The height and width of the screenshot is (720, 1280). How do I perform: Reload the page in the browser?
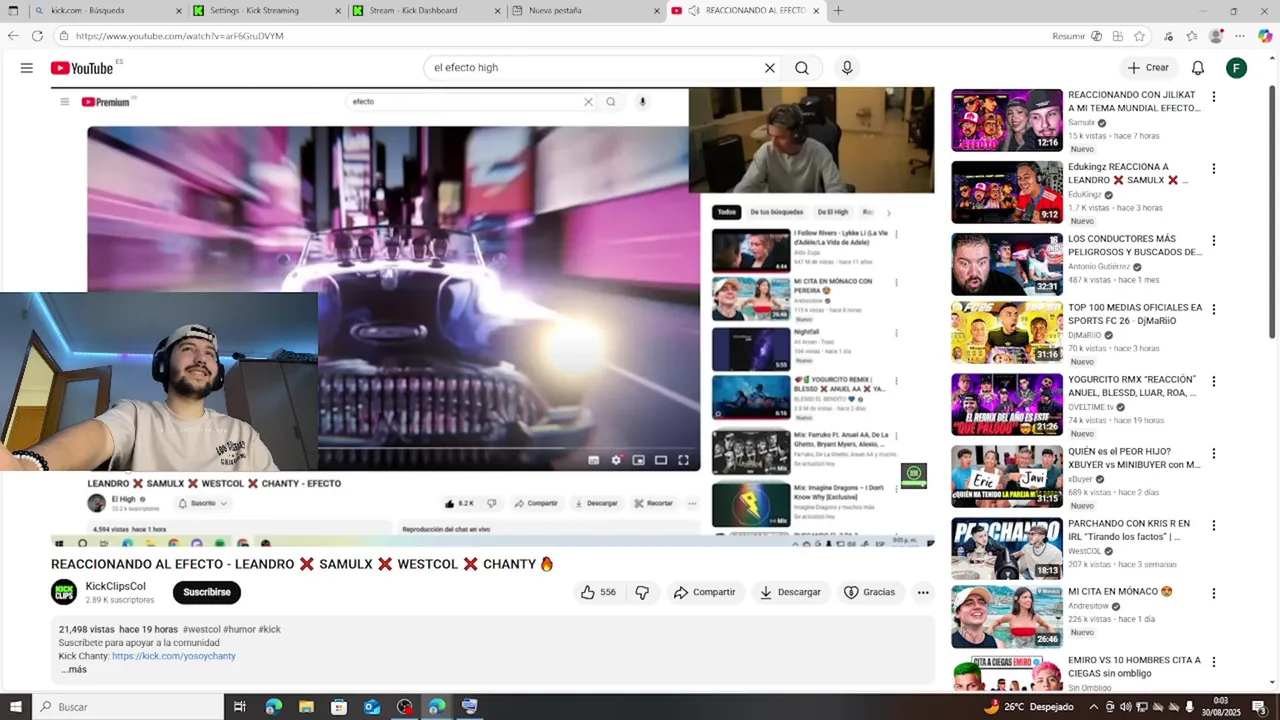click(x=37, y=36)
